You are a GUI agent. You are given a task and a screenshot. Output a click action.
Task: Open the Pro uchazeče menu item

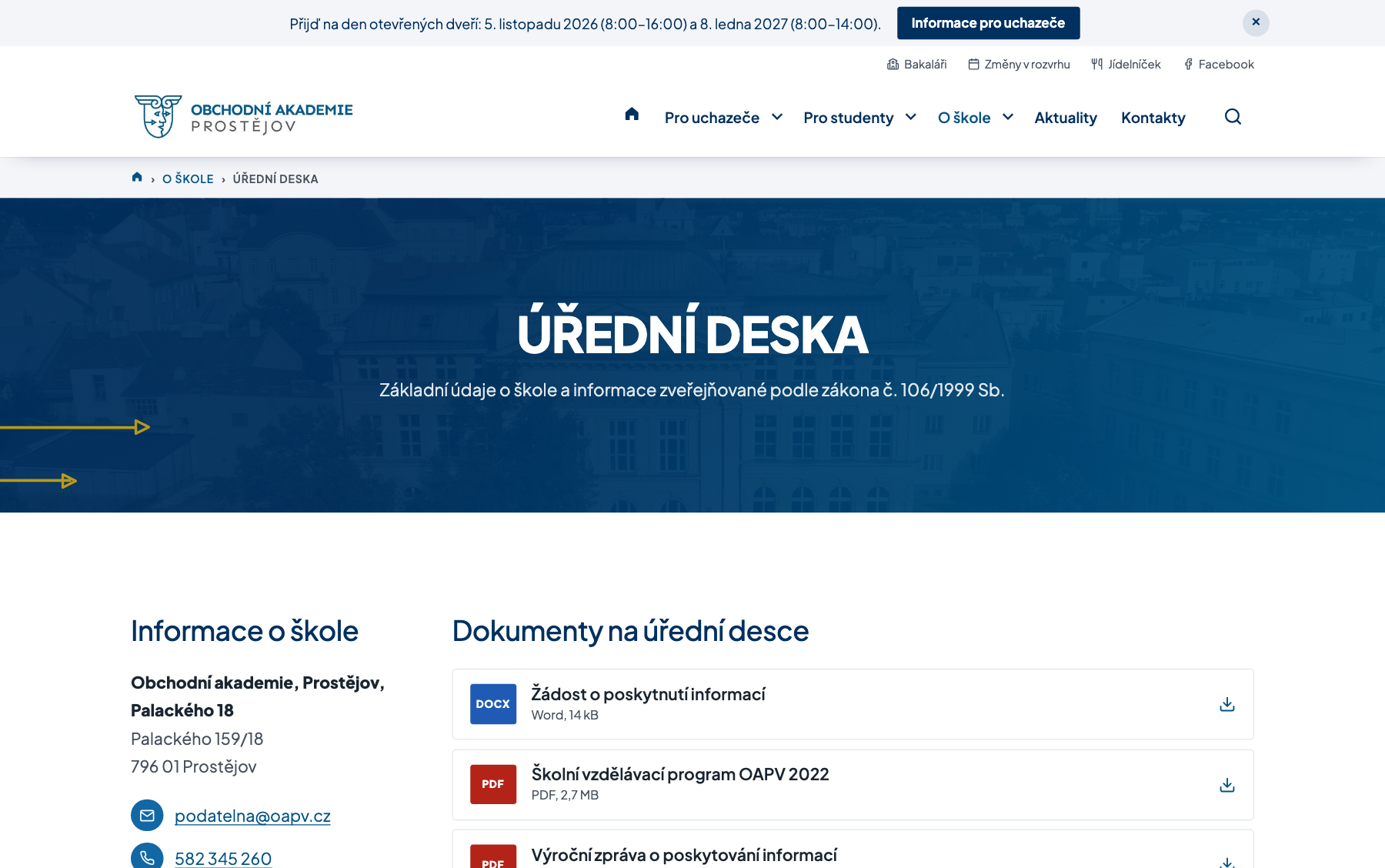pos(712,118)
